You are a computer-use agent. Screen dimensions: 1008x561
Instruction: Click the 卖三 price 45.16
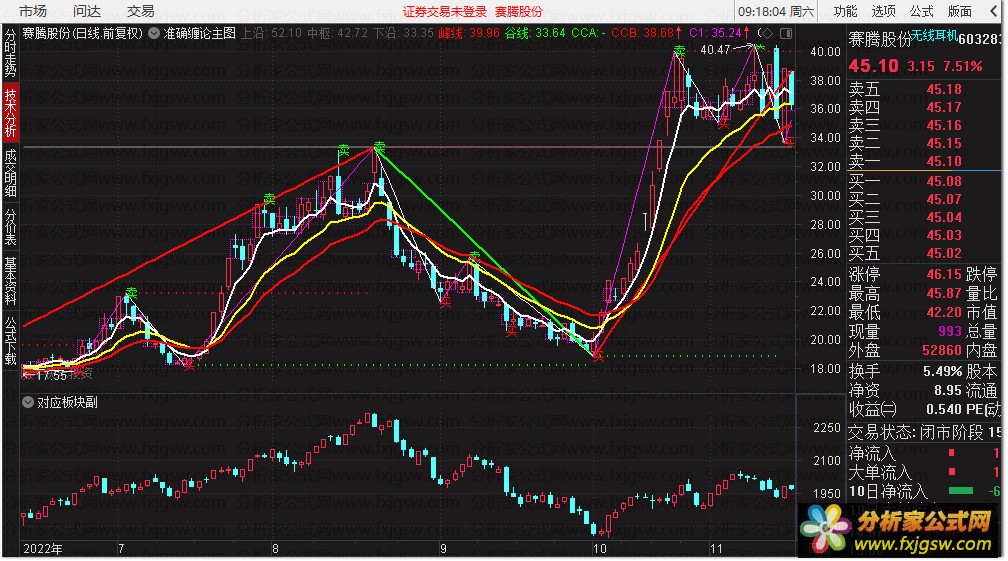point(944,125)
